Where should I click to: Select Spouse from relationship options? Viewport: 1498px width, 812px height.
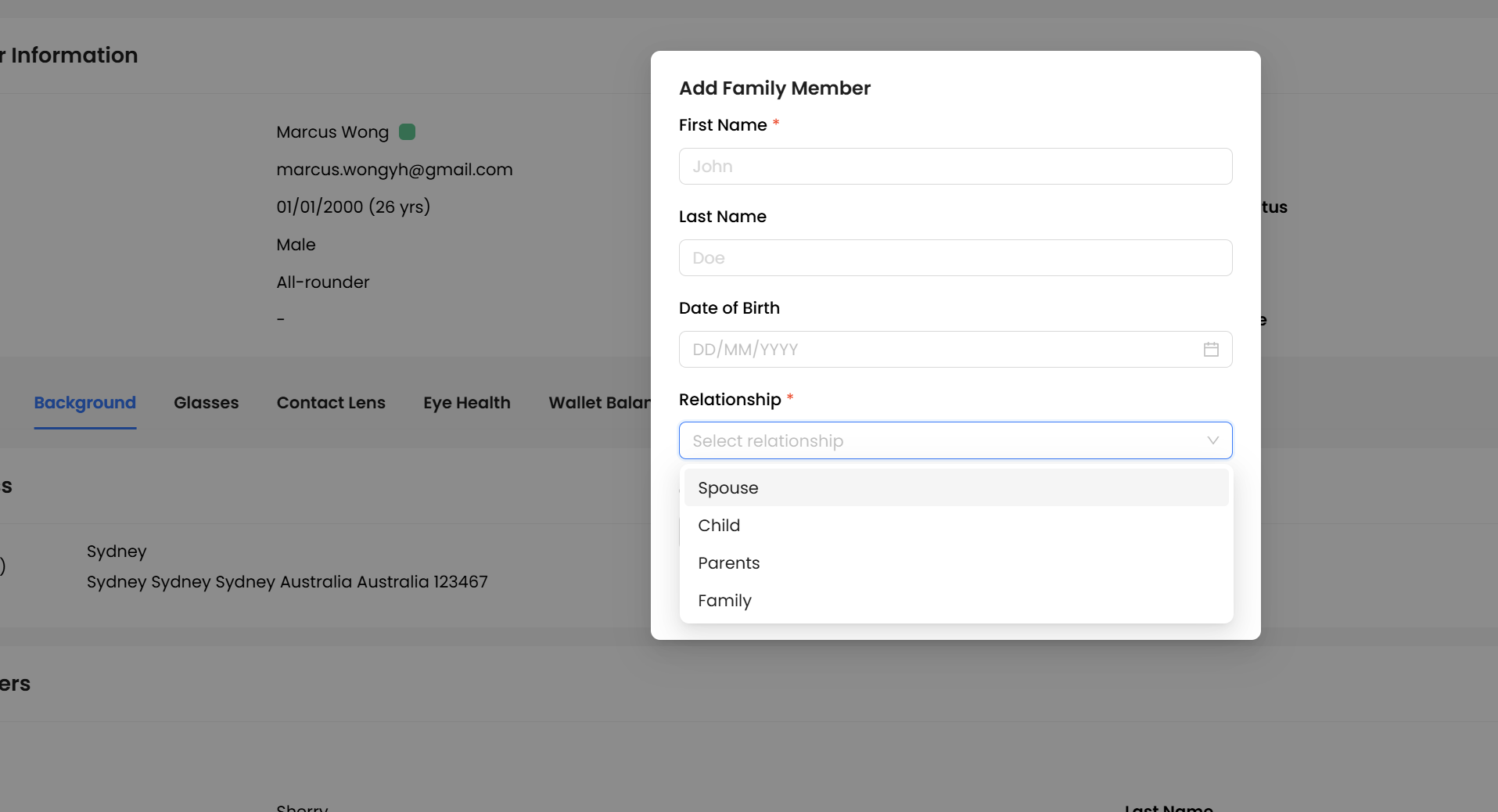pyautogui.click(x=956, y=487)
